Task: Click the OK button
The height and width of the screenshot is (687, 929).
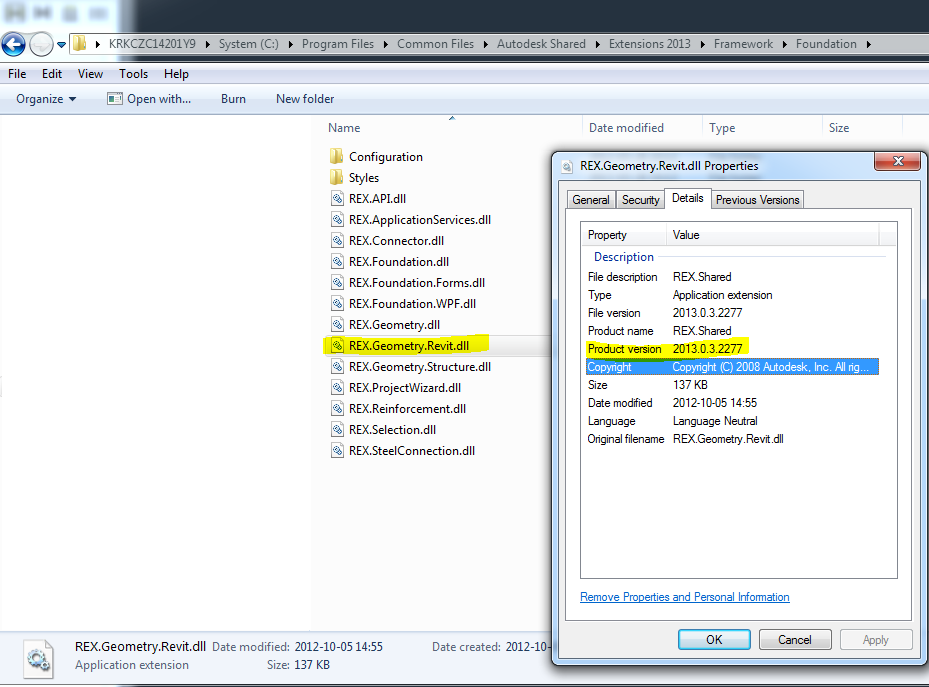Action: pos(714,640)
